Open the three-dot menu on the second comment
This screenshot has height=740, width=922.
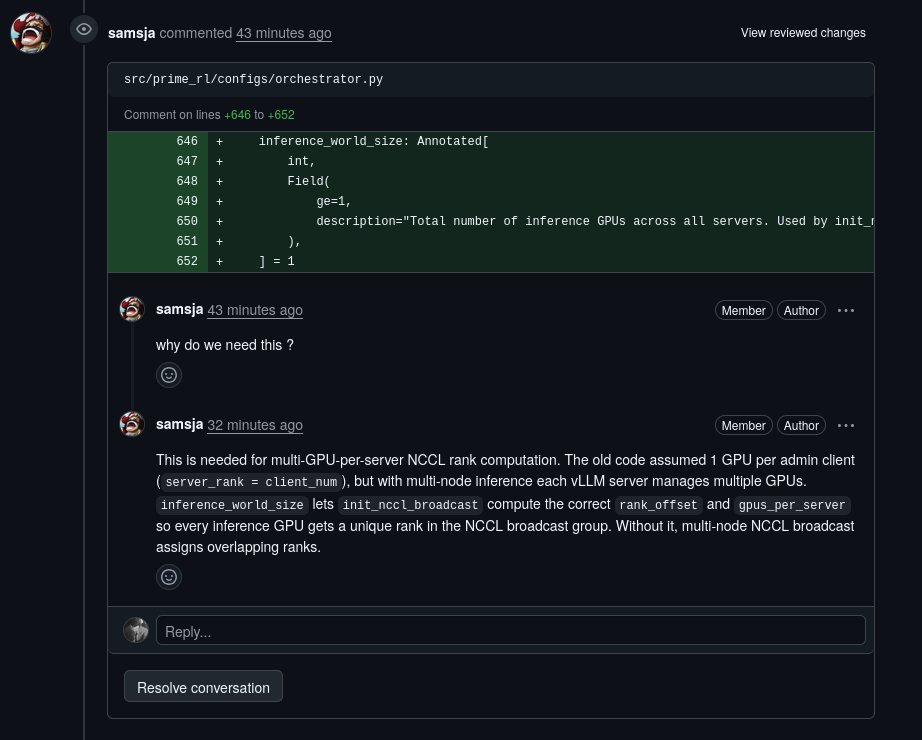(846, 425)
